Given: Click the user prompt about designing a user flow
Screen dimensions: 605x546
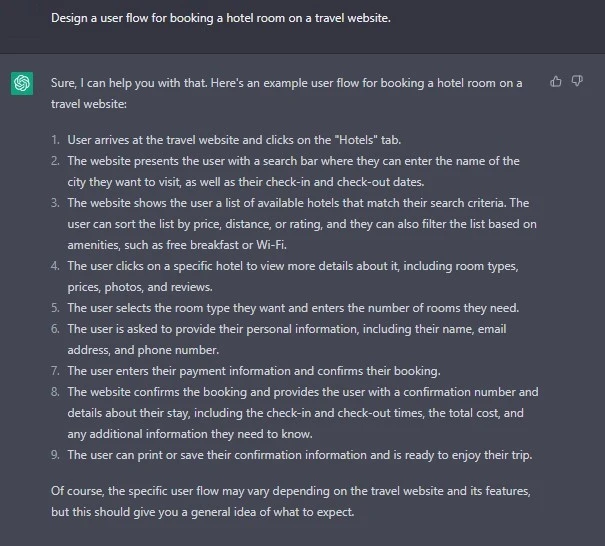Looking at the screenshot, I should [221, 18].
